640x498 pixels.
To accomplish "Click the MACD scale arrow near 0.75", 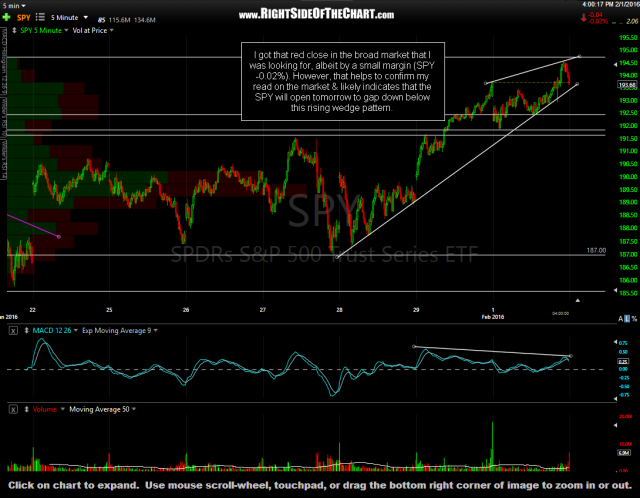I will 616,342.
